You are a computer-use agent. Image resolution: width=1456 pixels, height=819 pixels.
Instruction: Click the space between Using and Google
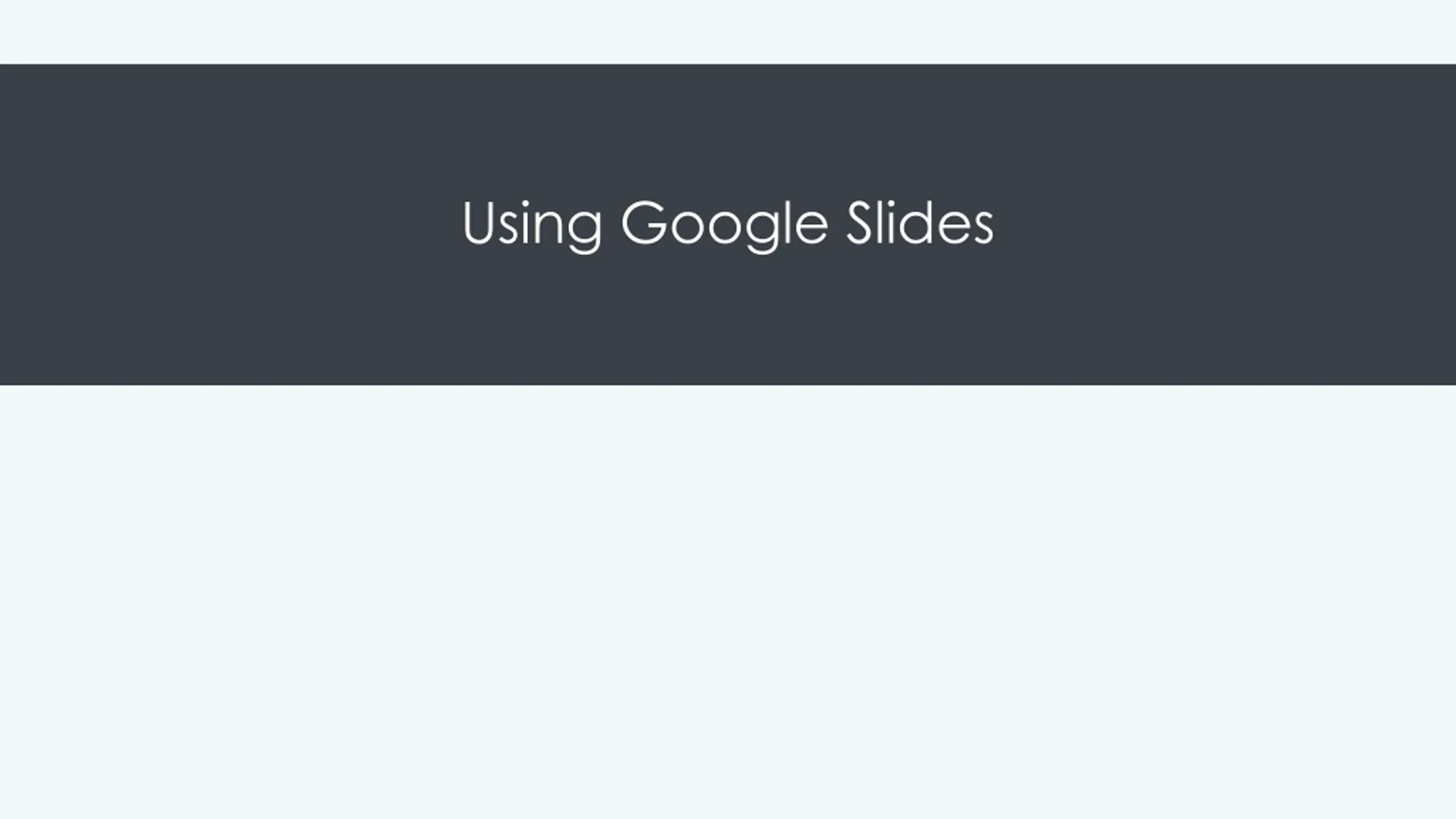point(612,225)
